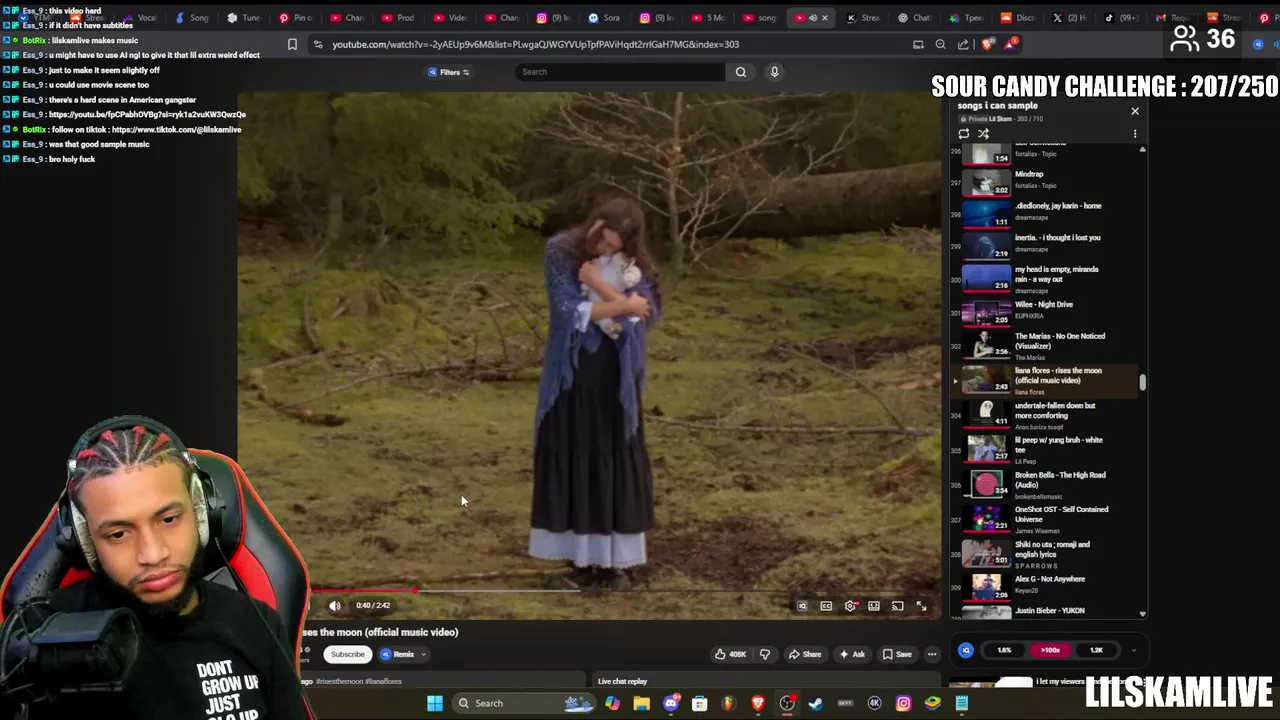Open Instagram from the taskbar

click(x=904, y=703)
